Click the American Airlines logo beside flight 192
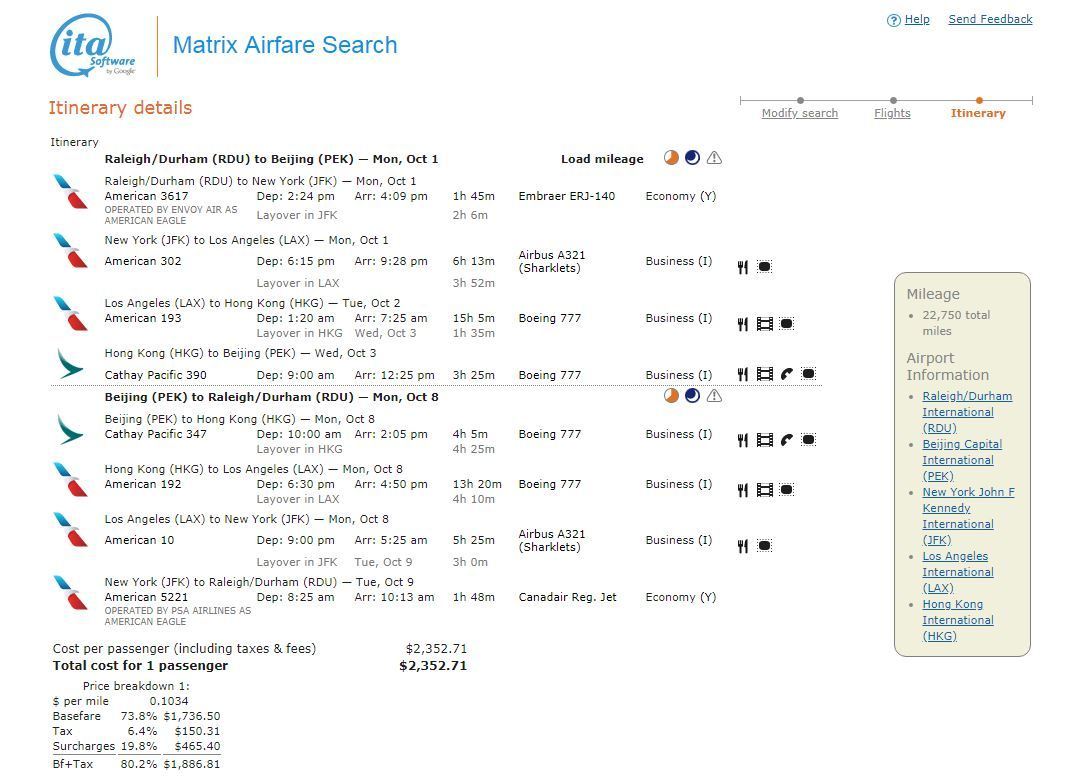Screen dimensions: 1074x777 [71, 479]
